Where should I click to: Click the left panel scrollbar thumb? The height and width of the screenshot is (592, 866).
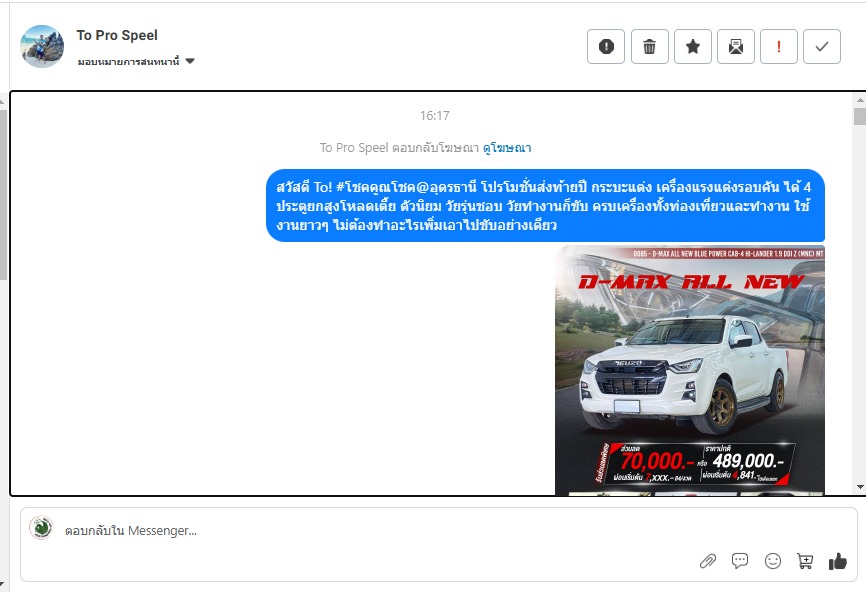3,194
